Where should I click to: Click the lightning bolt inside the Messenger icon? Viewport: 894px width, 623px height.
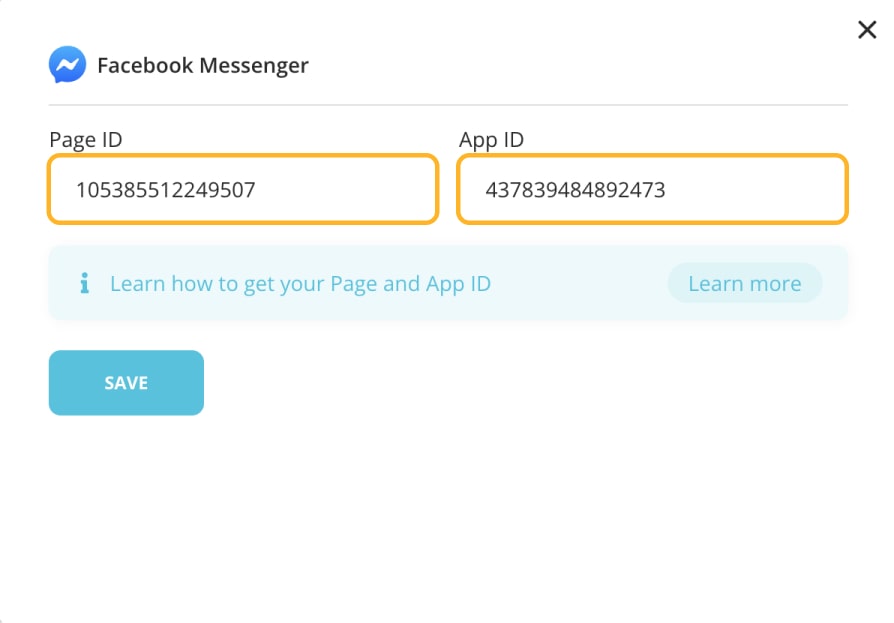pyautogui.click(x=66, y=65)
